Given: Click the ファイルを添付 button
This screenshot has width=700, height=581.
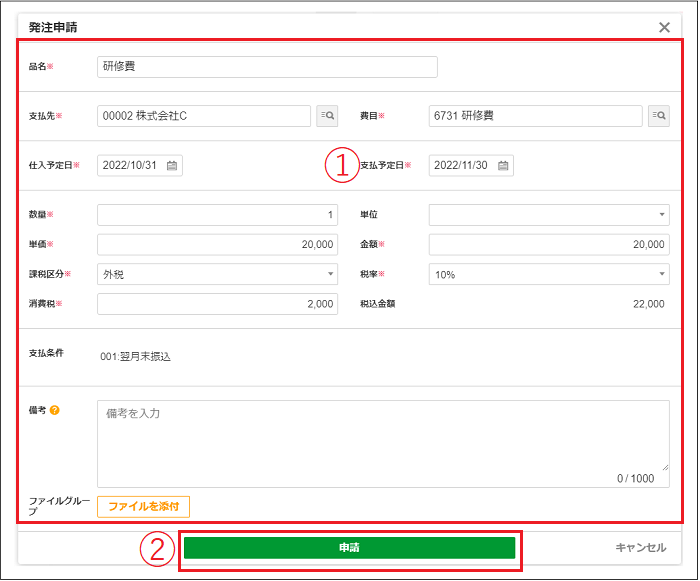Looking at the screenshot, I should [x=143, y=506].
